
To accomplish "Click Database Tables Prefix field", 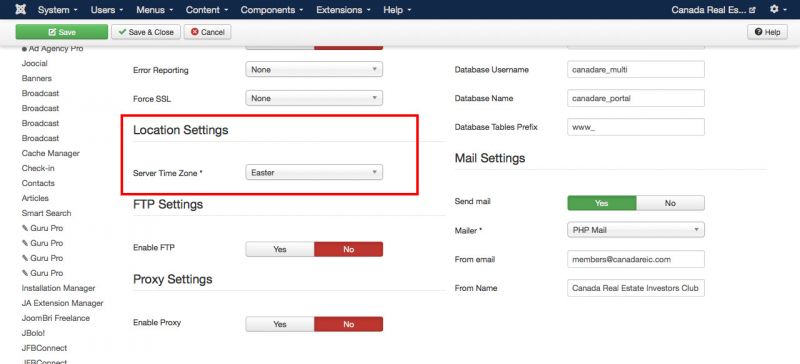I will click(x=636, y=127).
